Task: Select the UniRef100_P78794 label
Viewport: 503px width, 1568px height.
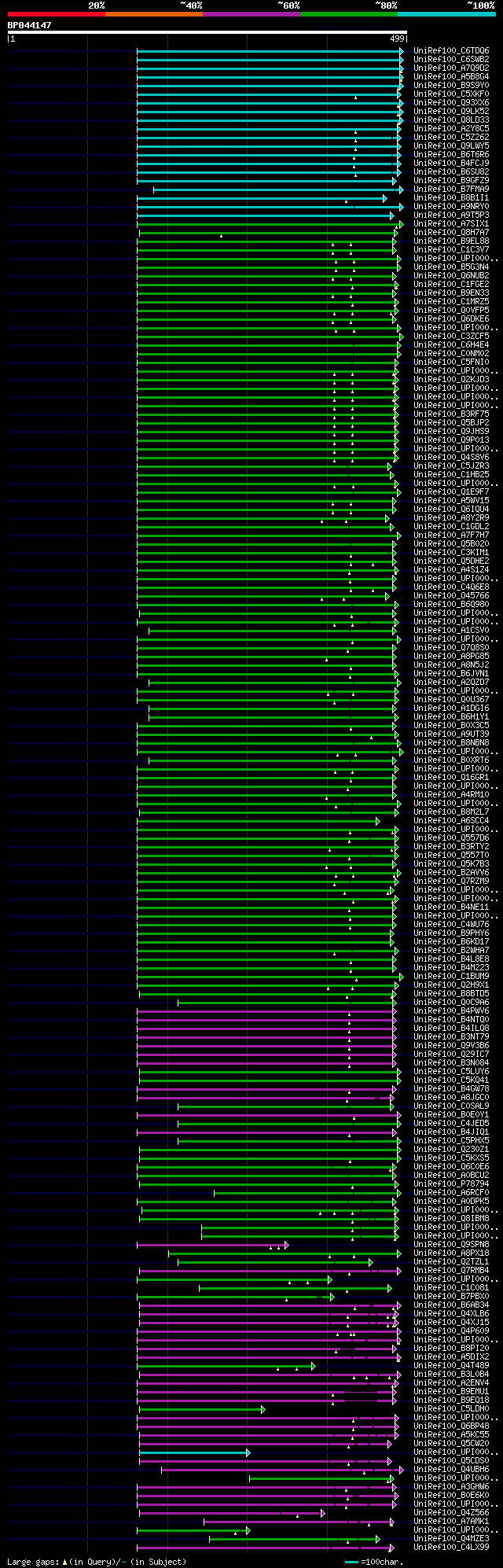Action: click(x=451, y=1183)
